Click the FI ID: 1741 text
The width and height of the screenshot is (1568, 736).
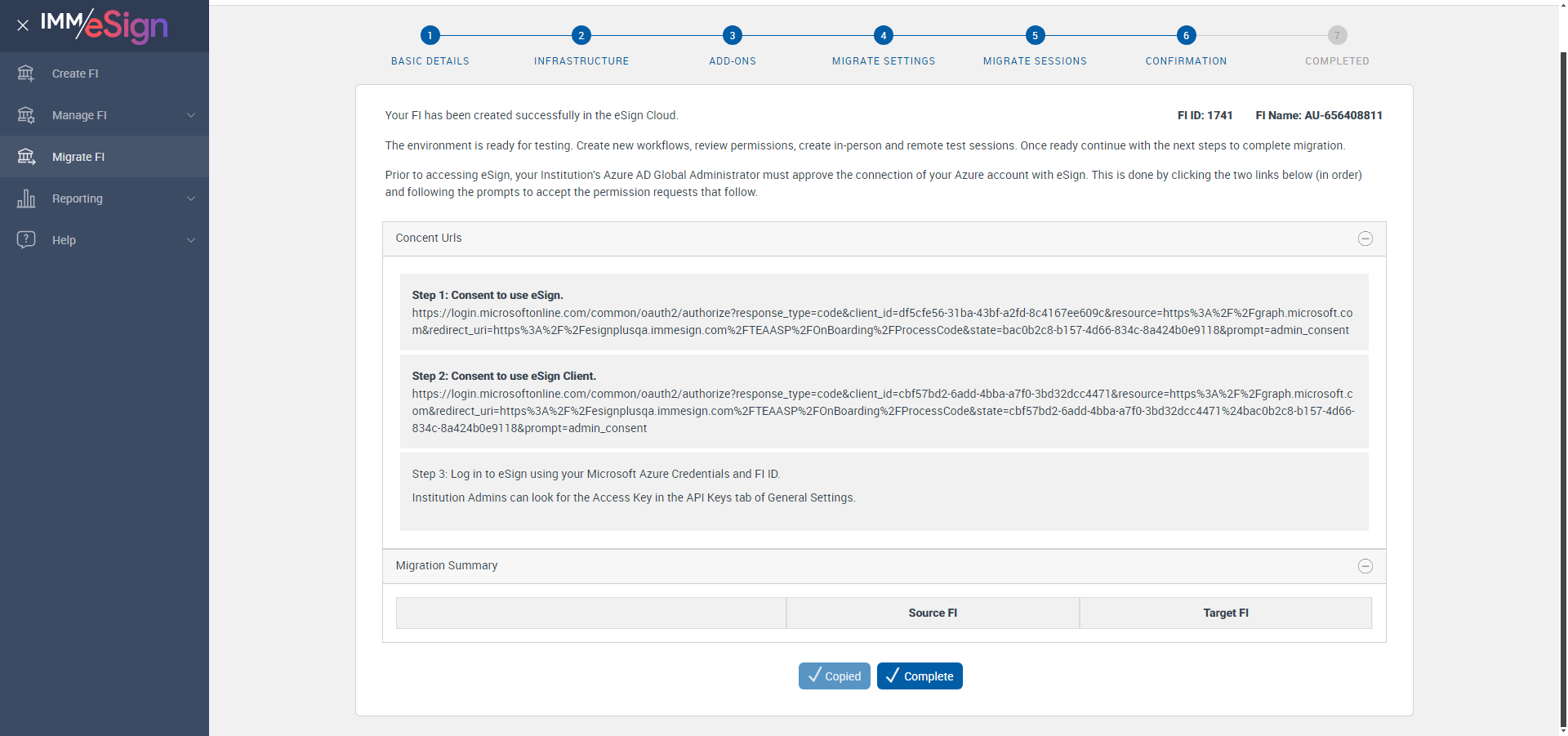point(1205,116)
